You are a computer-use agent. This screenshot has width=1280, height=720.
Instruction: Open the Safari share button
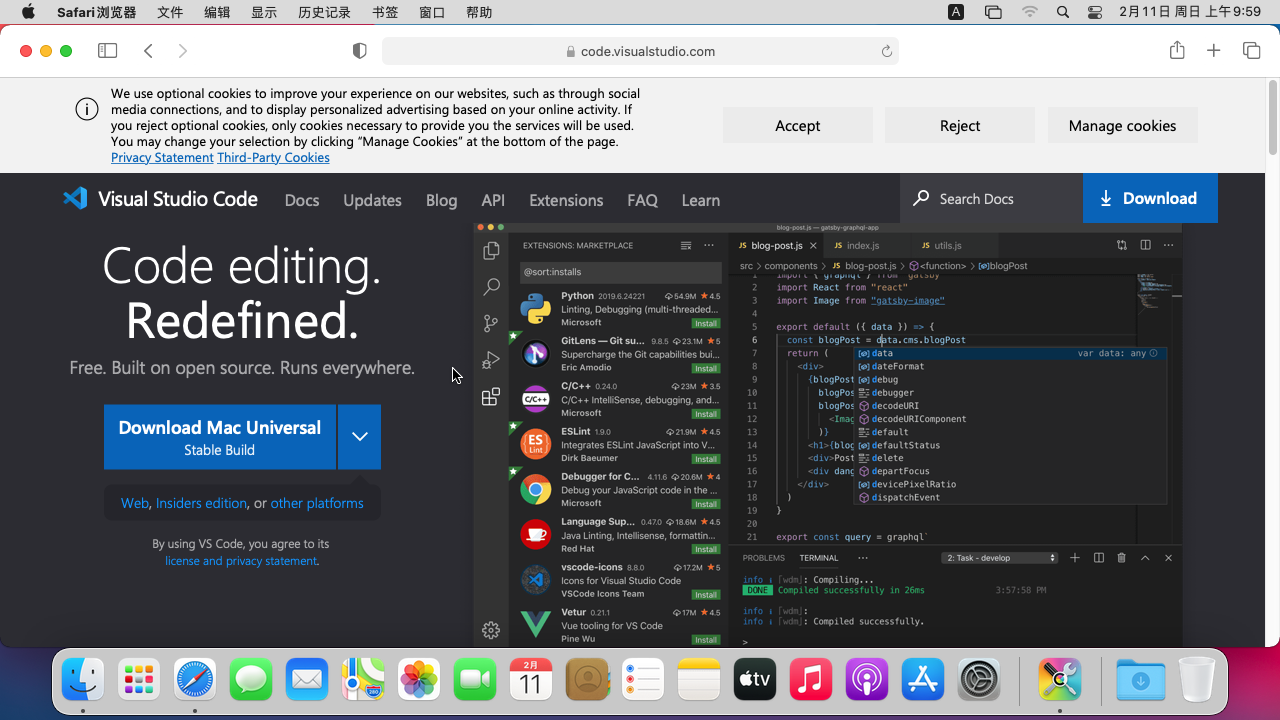click(x=1177, y=50)
